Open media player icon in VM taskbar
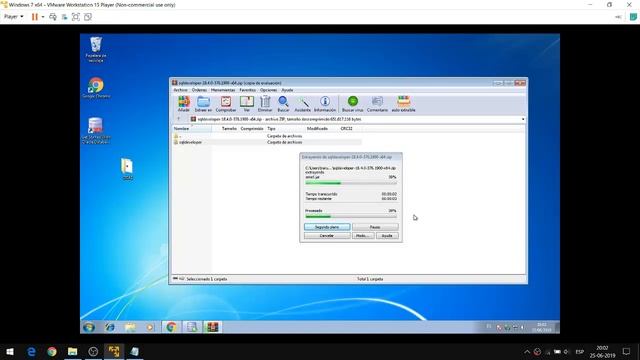 coord(150,327)
